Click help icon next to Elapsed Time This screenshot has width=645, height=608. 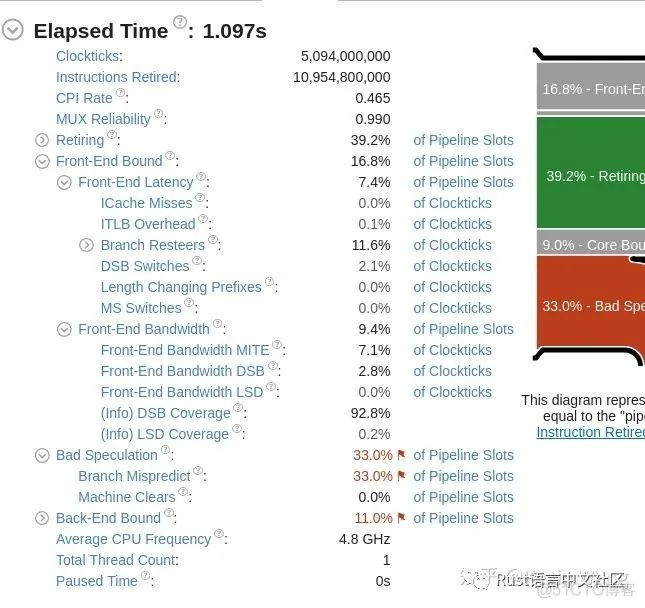click(180, 23)
